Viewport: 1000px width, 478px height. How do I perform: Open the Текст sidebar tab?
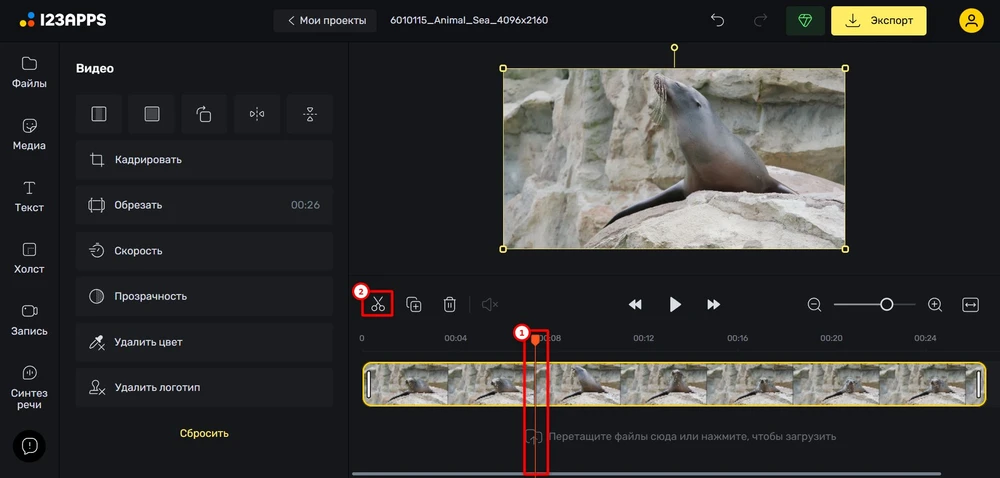tap(29, 196)
